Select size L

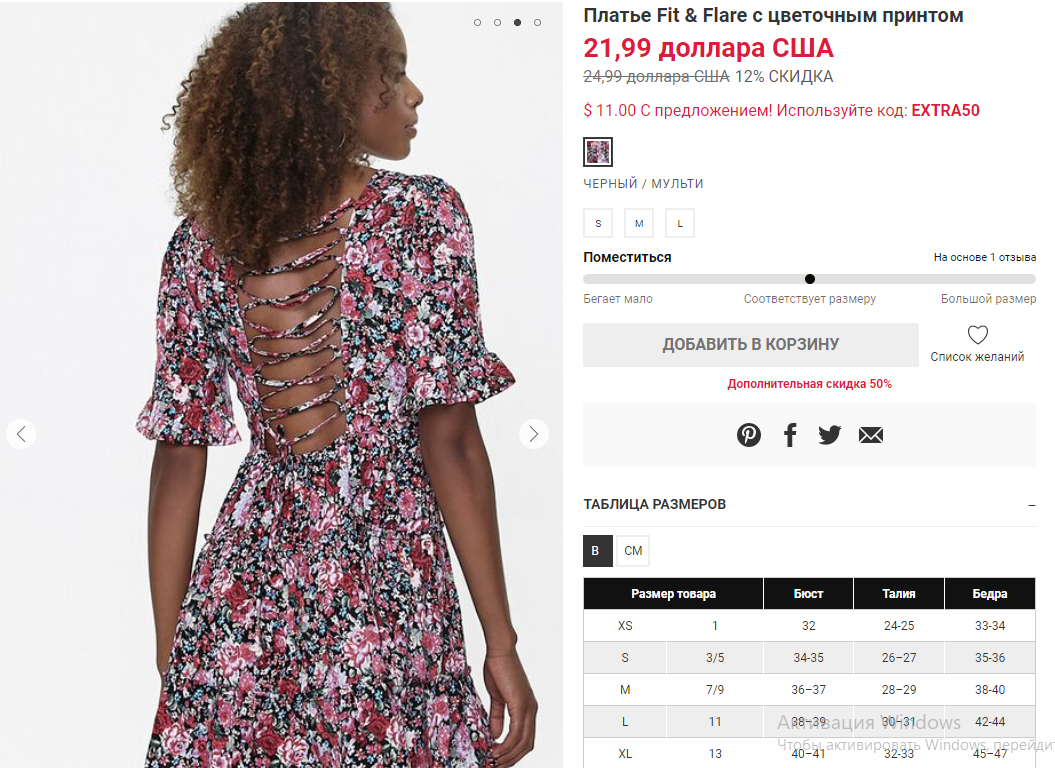680,223
